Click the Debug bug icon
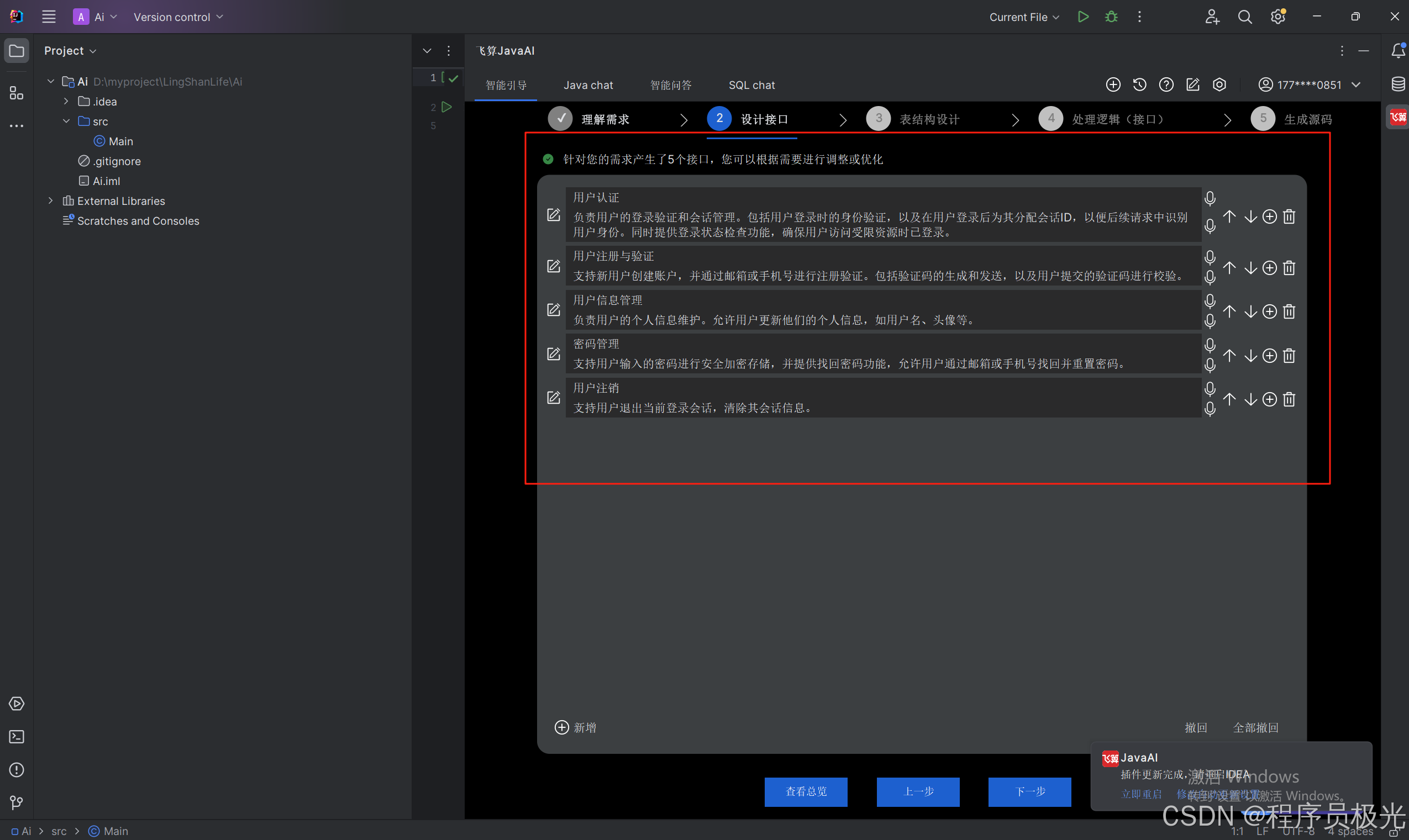 tap(1111, 17)
